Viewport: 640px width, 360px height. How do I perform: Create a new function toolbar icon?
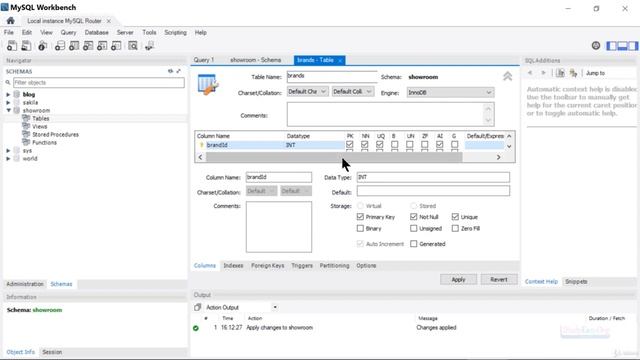click(x=116, y=46)
